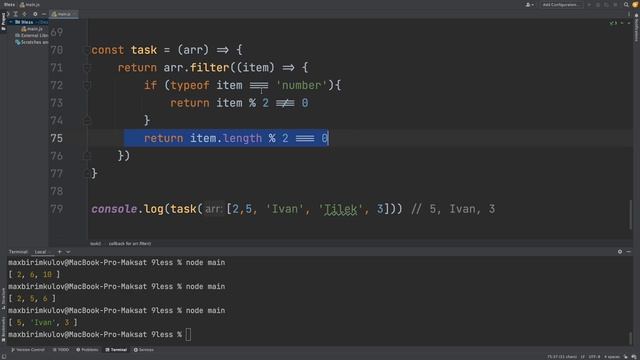Open the TODO tool window tab
640x360 pixels.
pyautogui.click(x=61, y=350)
